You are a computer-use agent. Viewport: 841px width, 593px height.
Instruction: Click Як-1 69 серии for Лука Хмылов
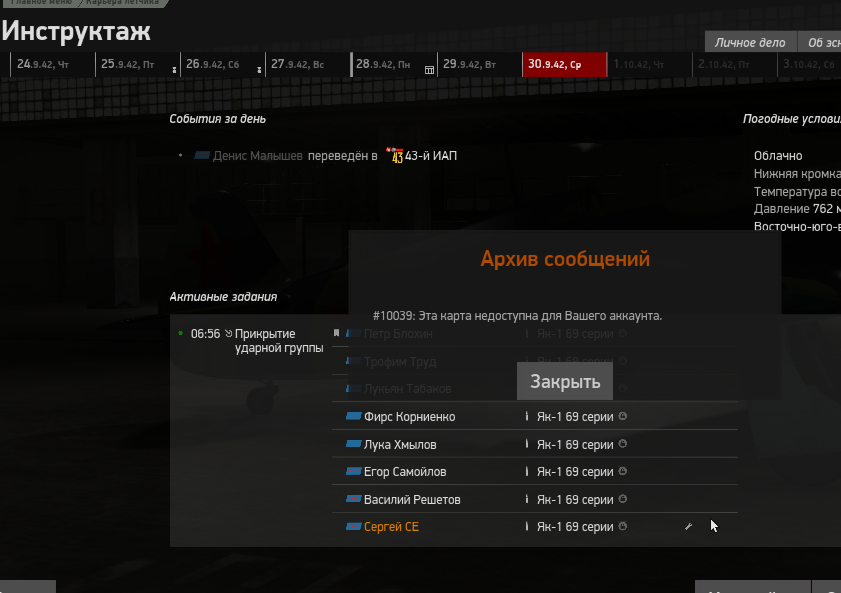575,444
